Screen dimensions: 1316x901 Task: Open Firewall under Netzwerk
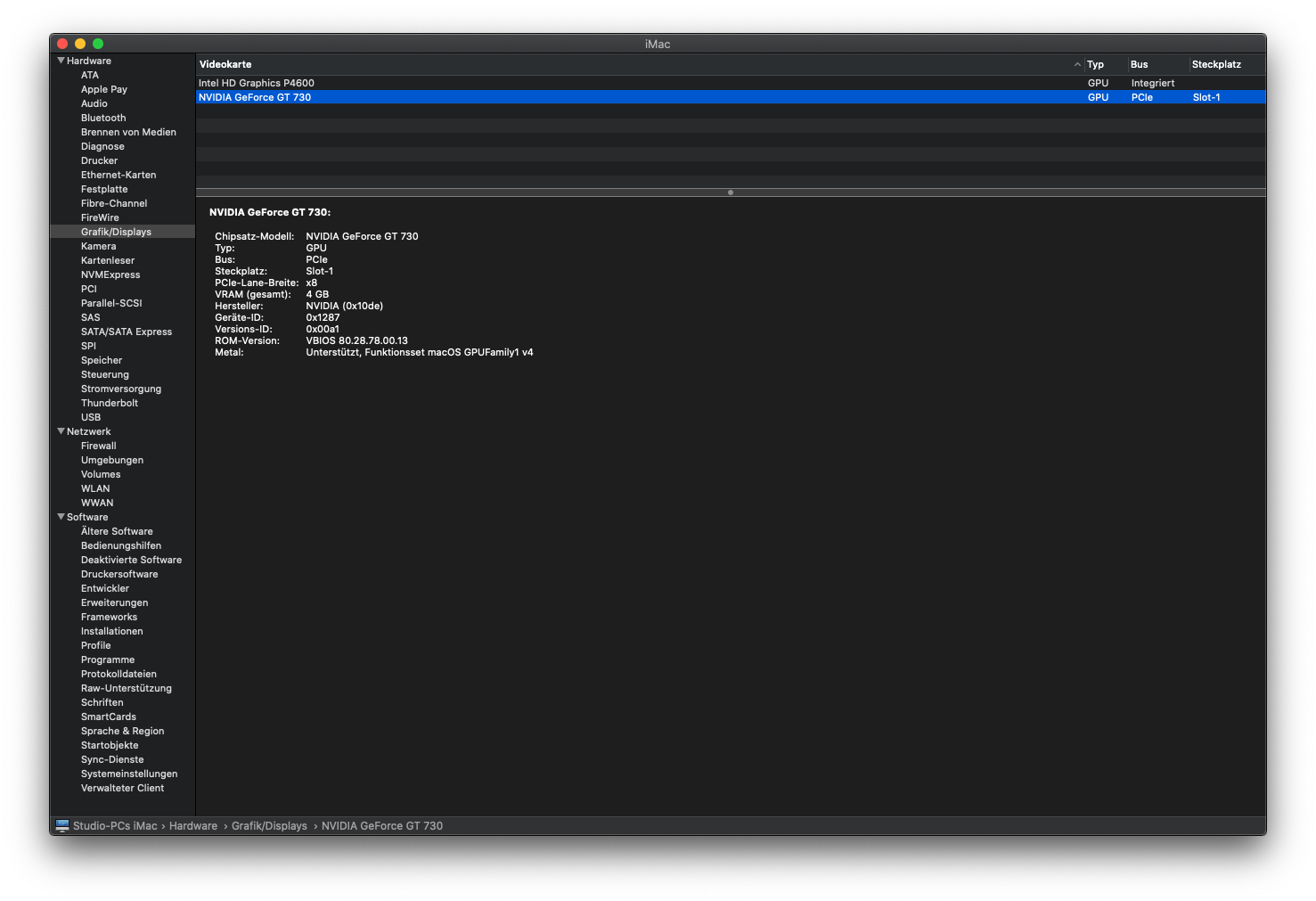99,446
